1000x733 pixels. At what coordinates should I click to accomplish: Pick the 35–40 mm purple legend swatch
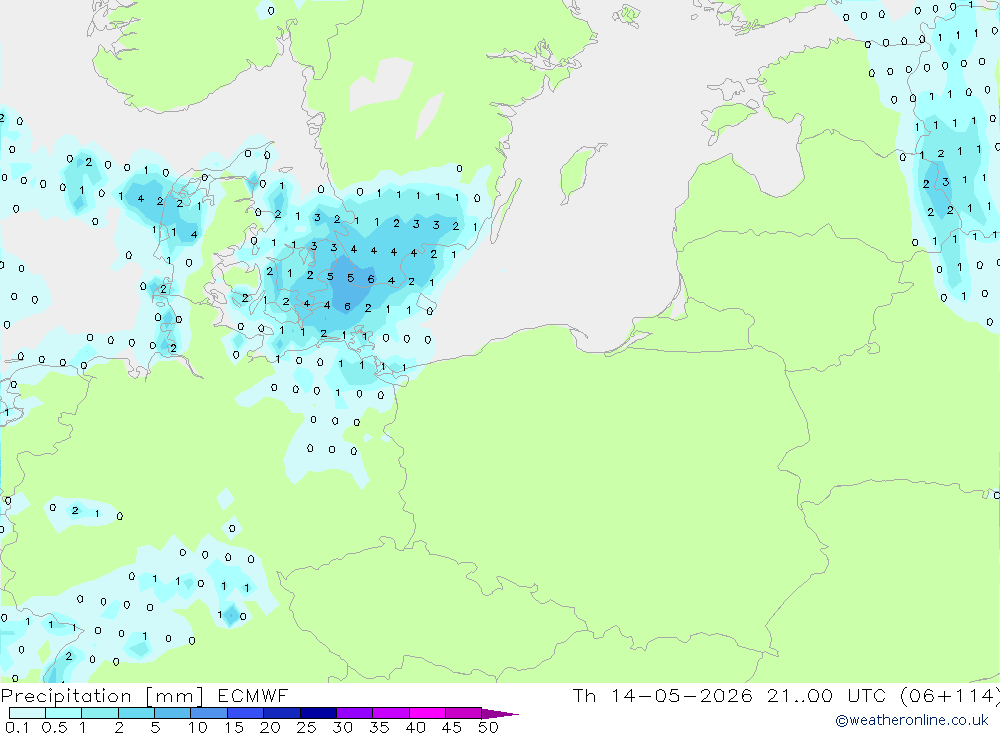[x=390, y=713]
